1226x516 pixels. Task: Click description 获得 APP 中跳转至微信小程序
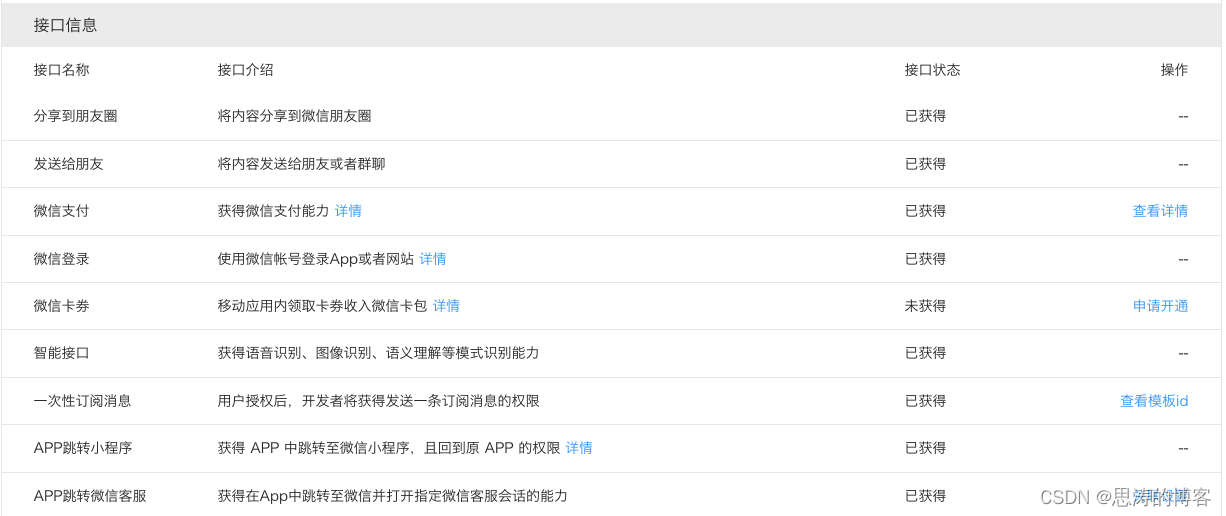(388, 448)
